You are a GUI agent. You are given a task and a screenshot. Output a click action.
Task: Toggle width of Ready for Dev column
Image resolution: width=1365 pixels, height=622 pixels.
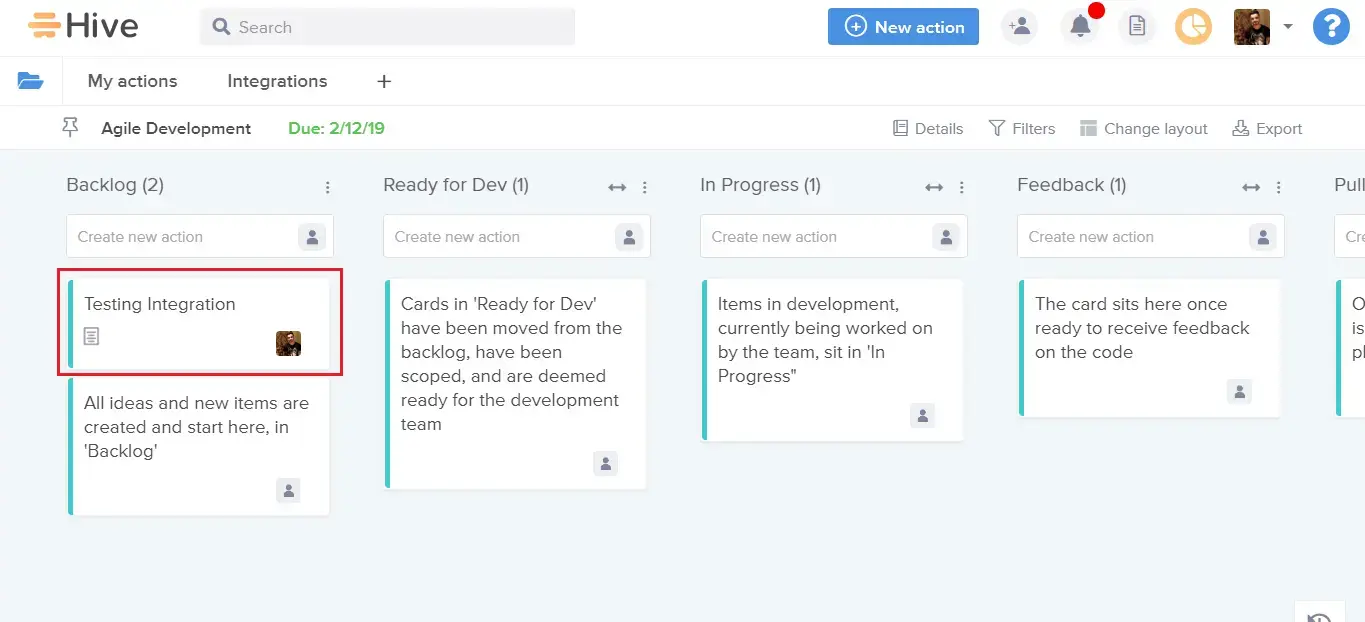[x=617, y=187]
